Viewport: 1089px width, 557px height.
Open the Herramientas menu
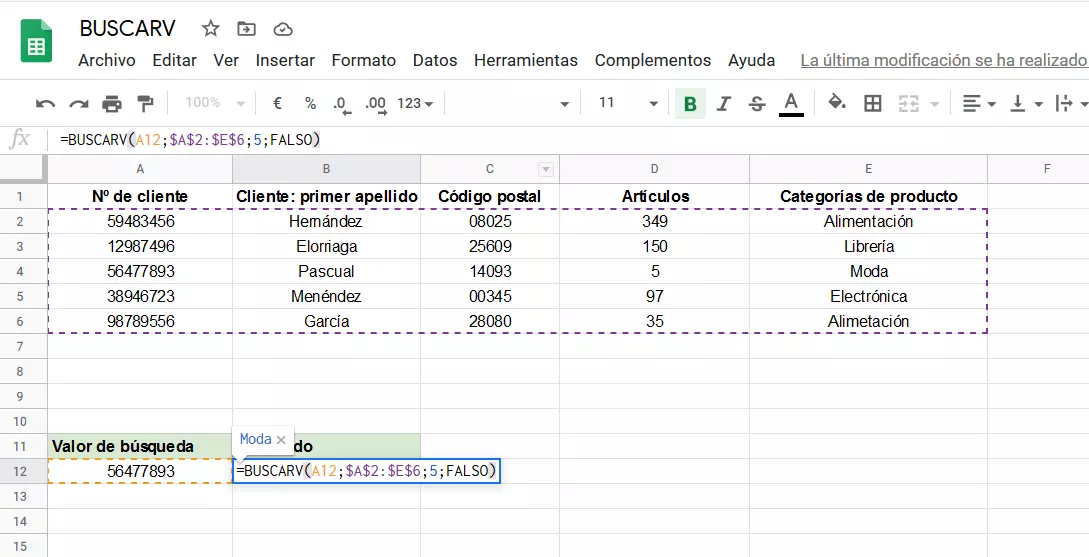[x=526, y=60]
